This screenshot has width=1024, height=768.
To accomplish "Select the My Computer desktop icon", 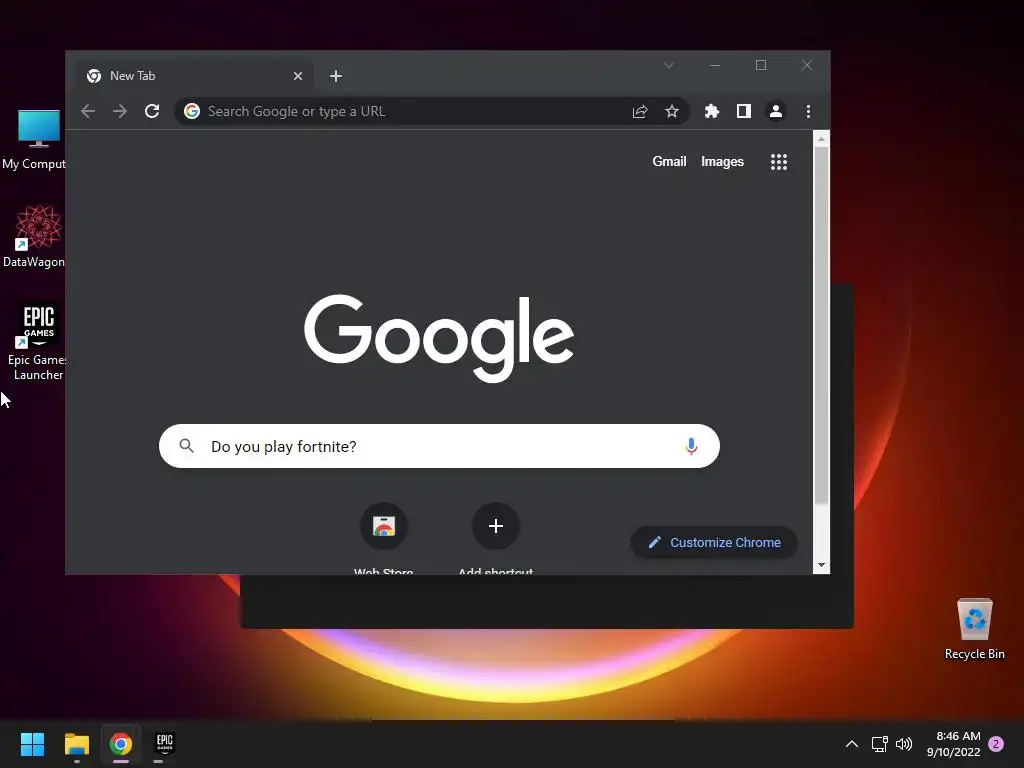I will (34, 140).
